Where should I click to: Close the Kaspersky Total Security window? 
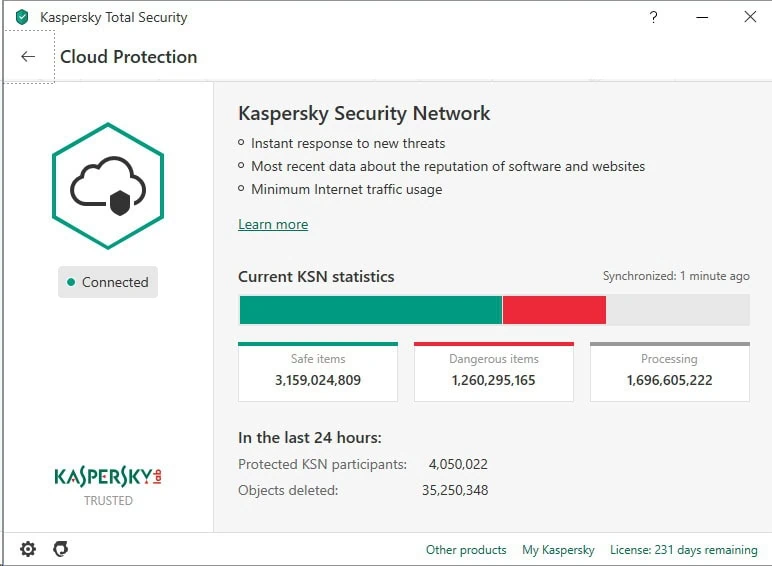click(749, 17)
